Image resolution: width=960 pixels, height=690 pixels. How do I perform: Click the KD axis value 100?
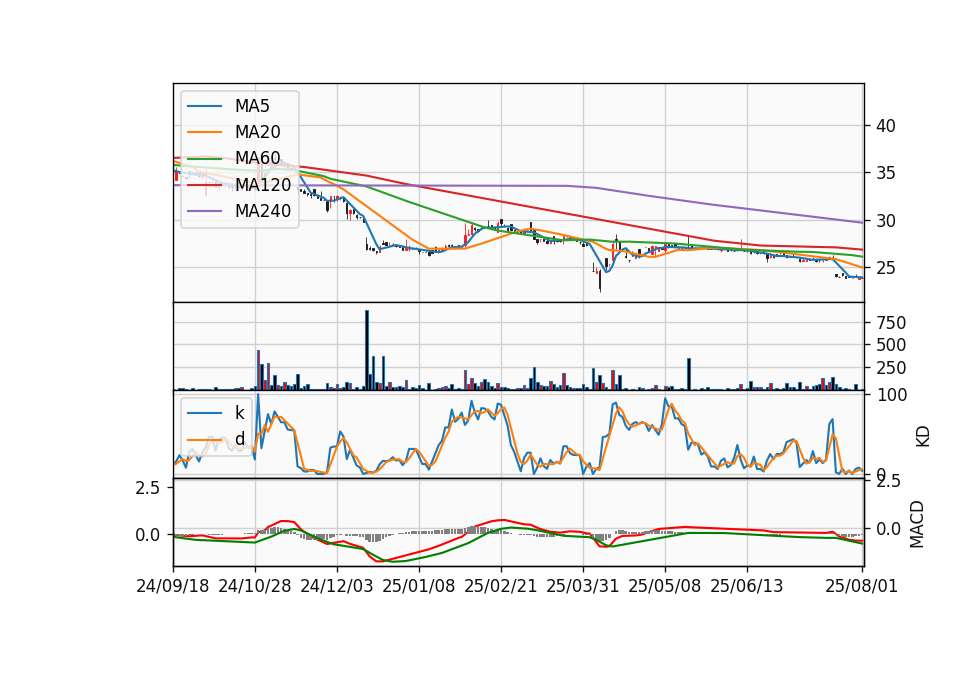coord(892,395)
